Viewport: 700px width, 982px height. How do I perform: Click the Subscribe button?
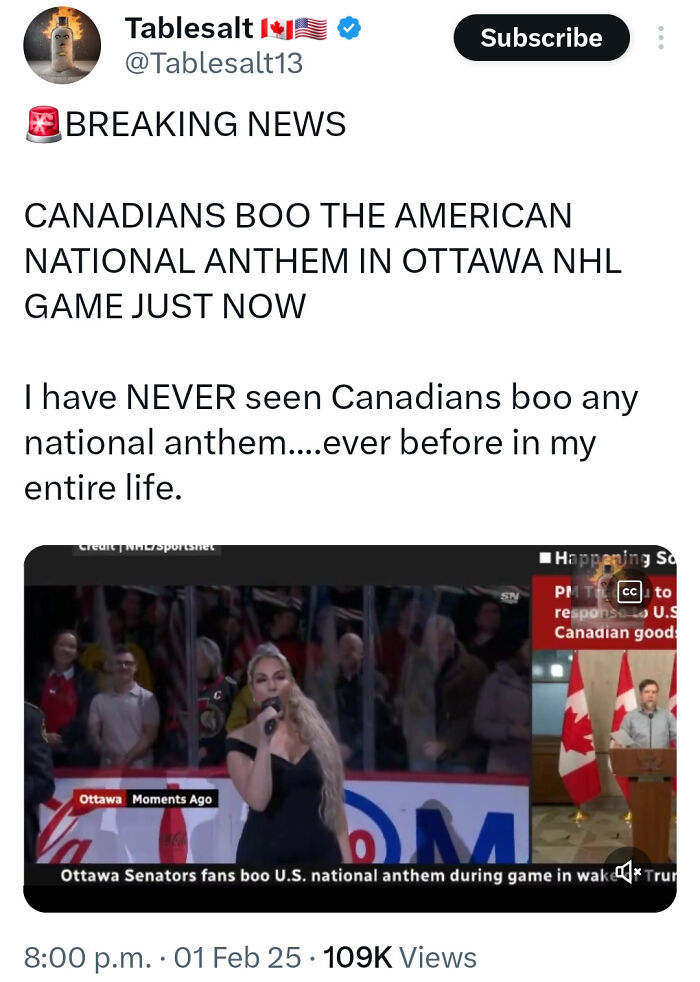[x=541, y=38]
